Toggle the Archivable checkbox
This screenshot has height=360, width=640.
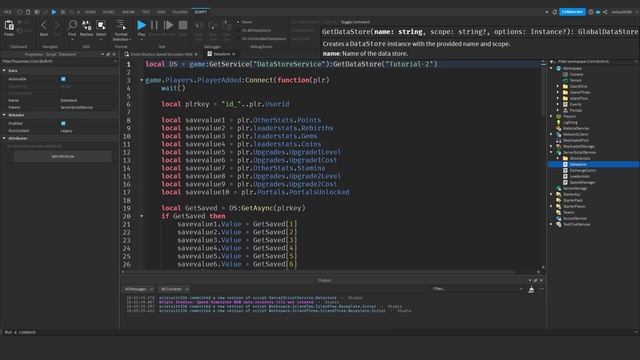[63, 79]
